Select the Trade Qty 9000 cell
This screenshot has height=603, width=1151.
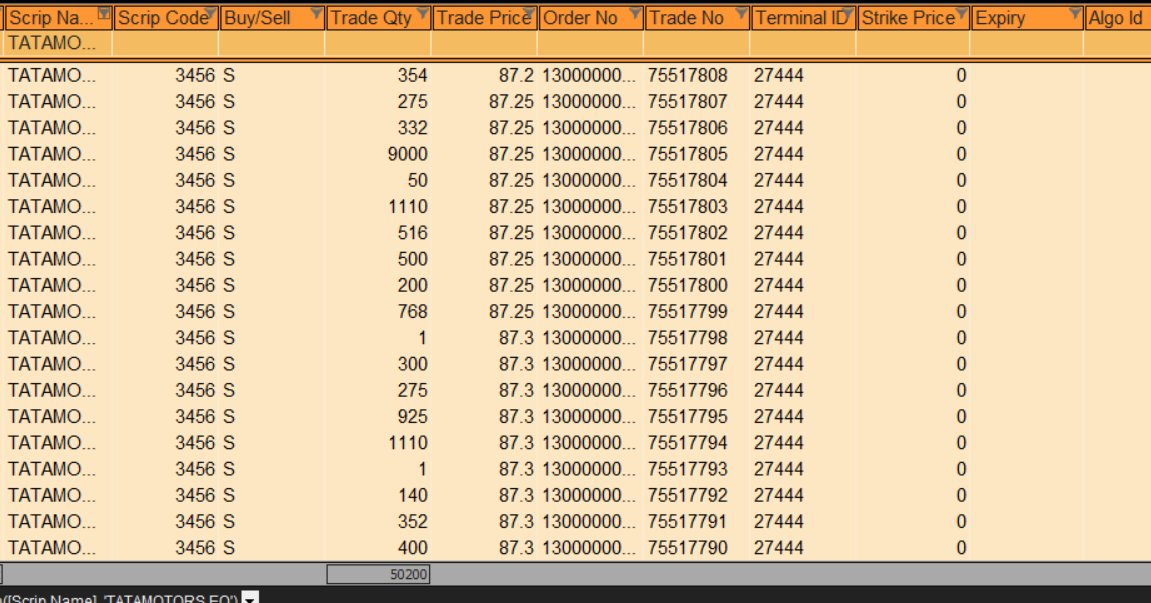[x=378, y=154]
